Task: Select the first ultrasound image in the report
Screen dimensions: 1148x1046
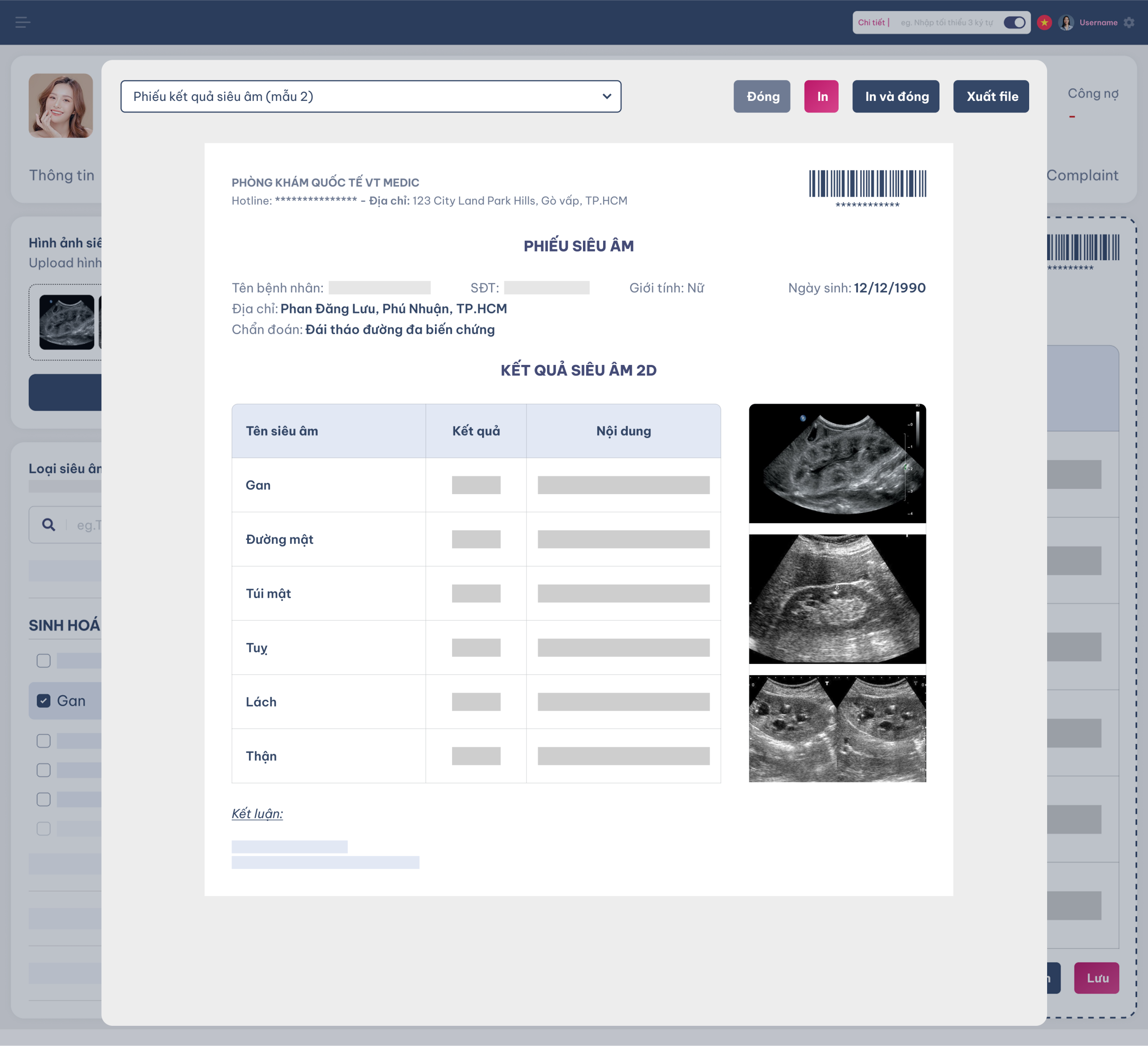Action: coord(838,464)
